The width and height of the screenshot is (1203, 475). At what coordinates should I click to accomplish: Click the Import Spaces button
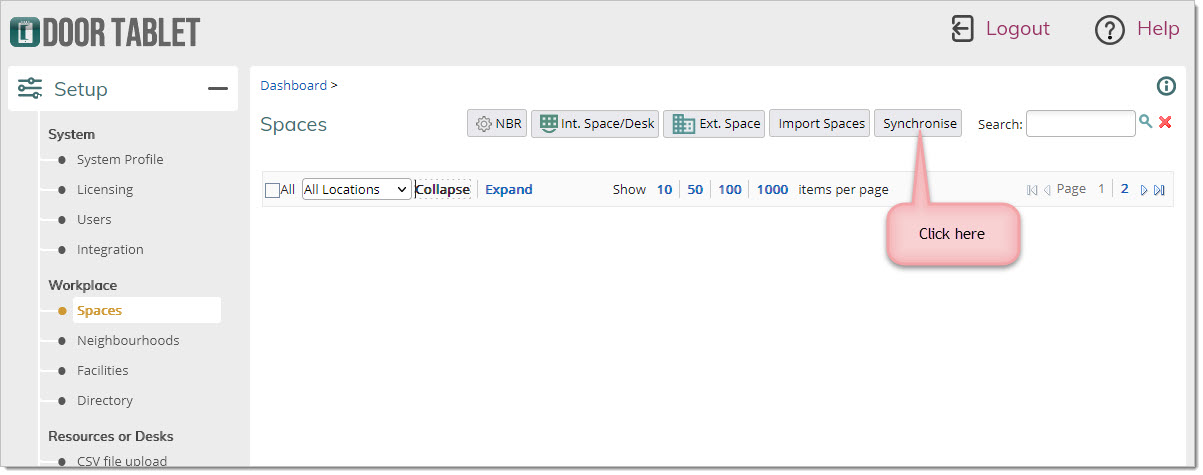pos(820,124)
